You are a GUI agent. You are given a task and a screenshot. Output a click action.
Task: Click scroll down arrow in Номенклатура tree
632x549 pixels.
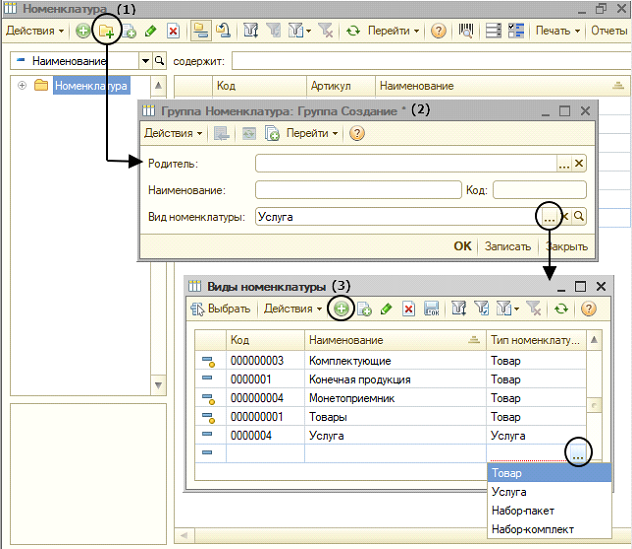click(158, 385)
